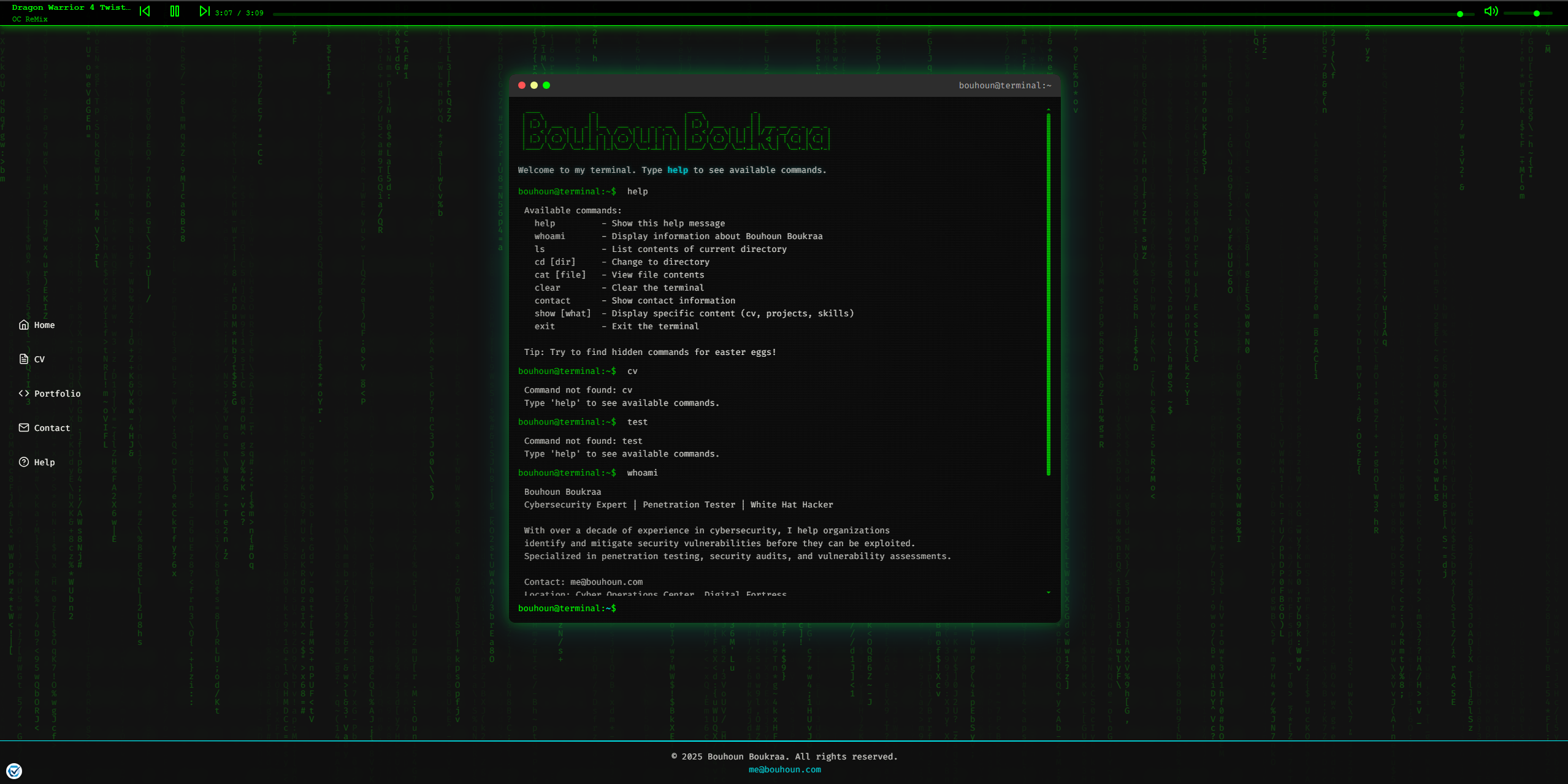Click the playback time 3:07 / 3:09
The image size is (1568, 784).
click(x=239, y=13)
